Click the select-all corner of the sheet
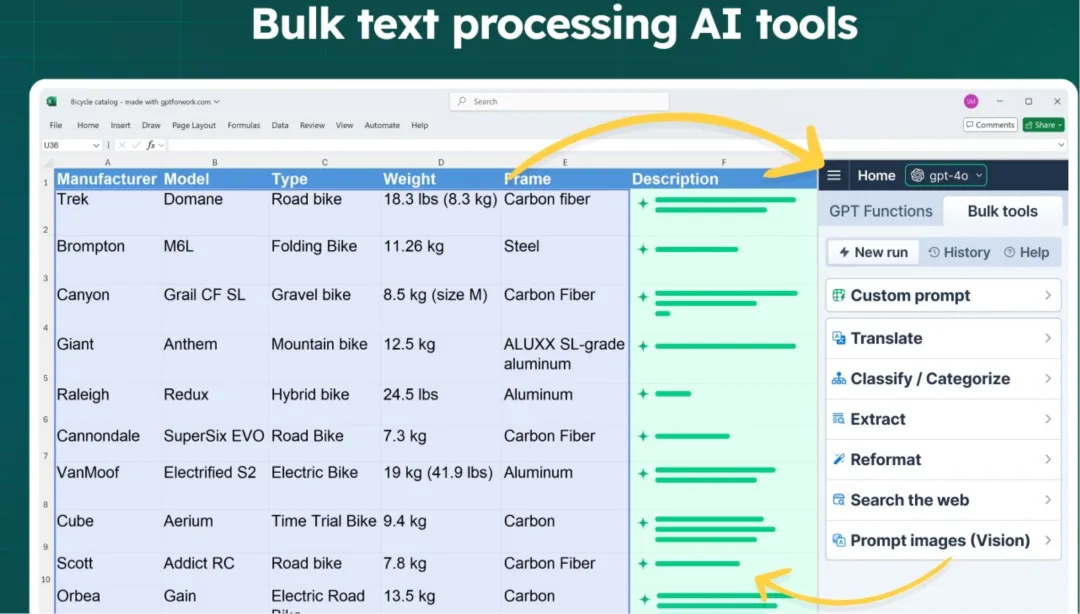1080x614 pixels. [x=47, y=163]
